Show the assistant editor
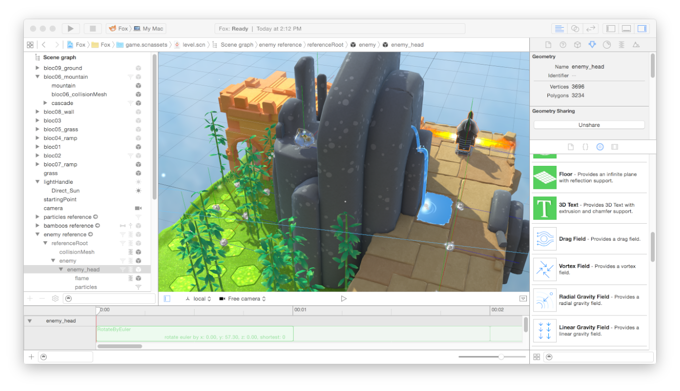The width and height of the screenshot is (680, 391). [x=575, y=29]
